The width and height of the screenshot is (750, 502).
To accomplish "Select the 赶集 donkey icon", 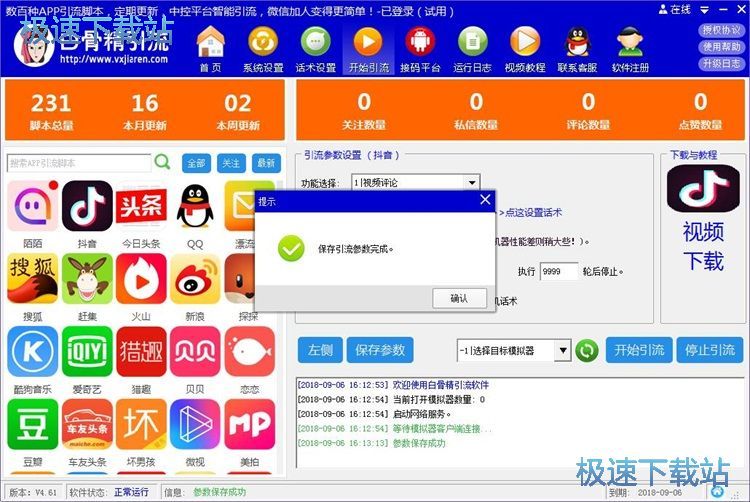I will [87, 279].
